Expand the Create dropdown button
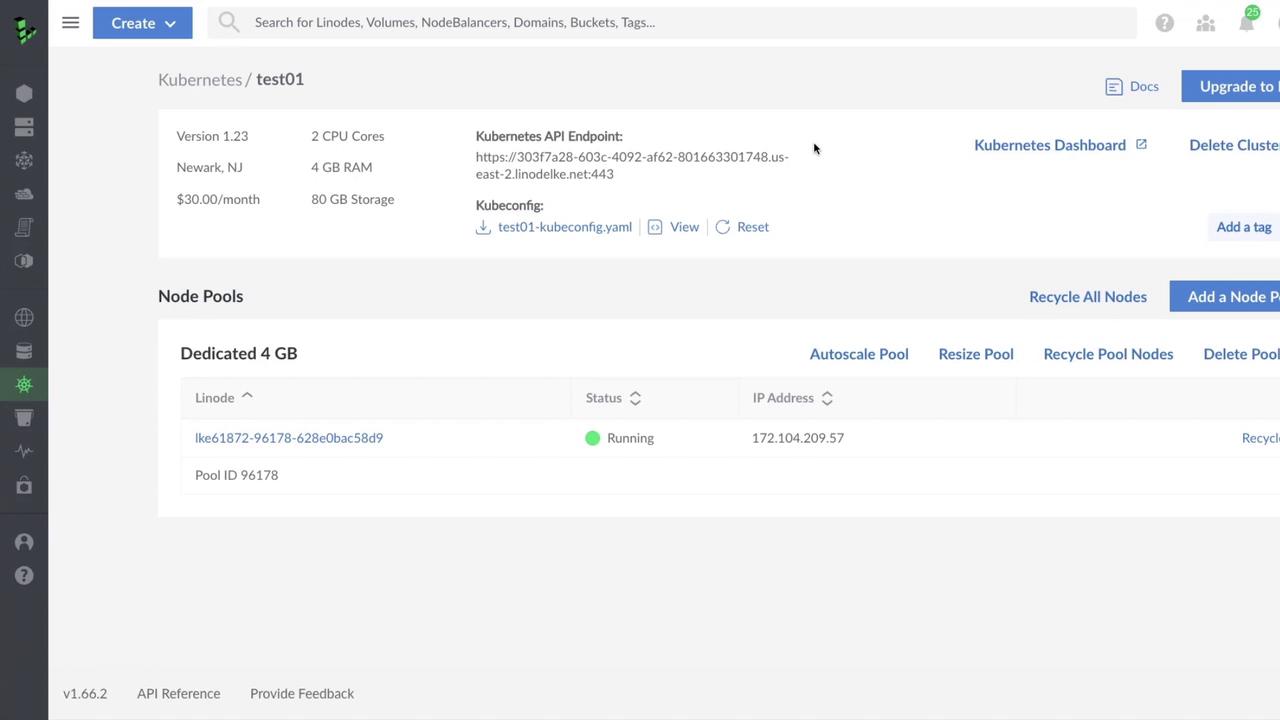This screenshot has height=720, width=1280. pos(142,22)
